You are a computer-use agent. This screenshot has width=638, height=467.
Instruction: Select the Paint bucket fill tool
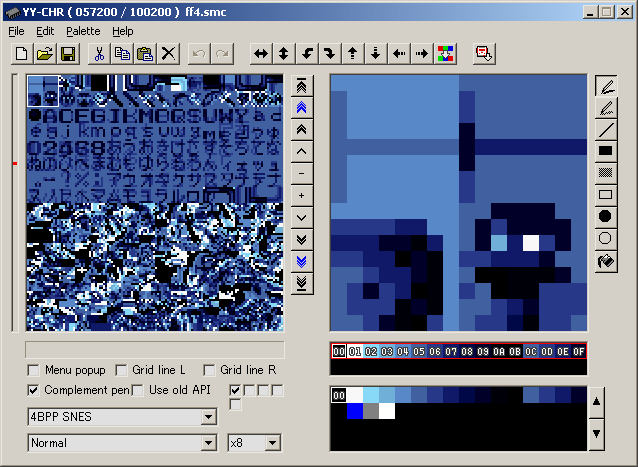606,261
